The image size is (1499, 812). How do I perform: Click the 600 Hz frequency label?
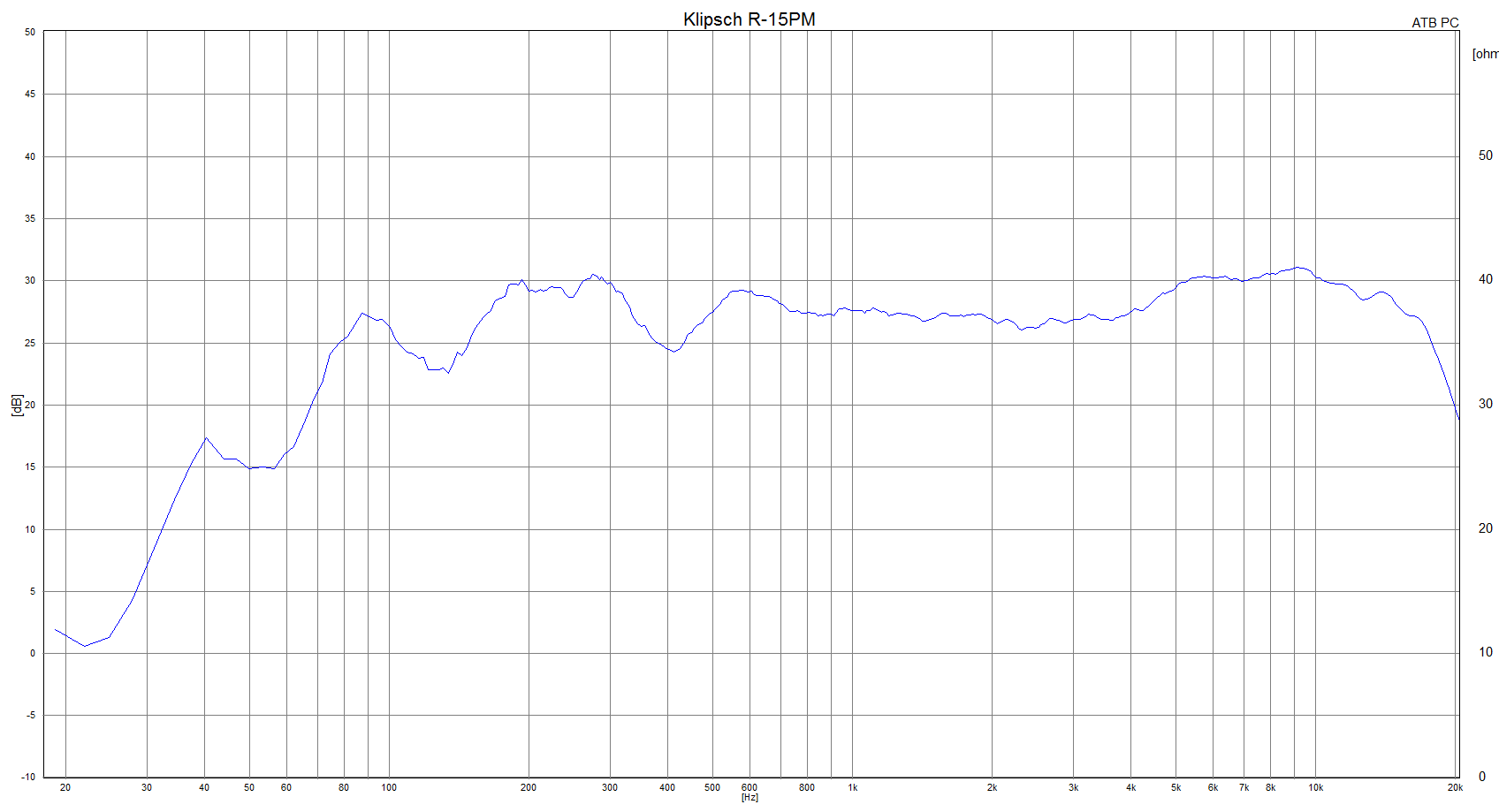(749, 786)
